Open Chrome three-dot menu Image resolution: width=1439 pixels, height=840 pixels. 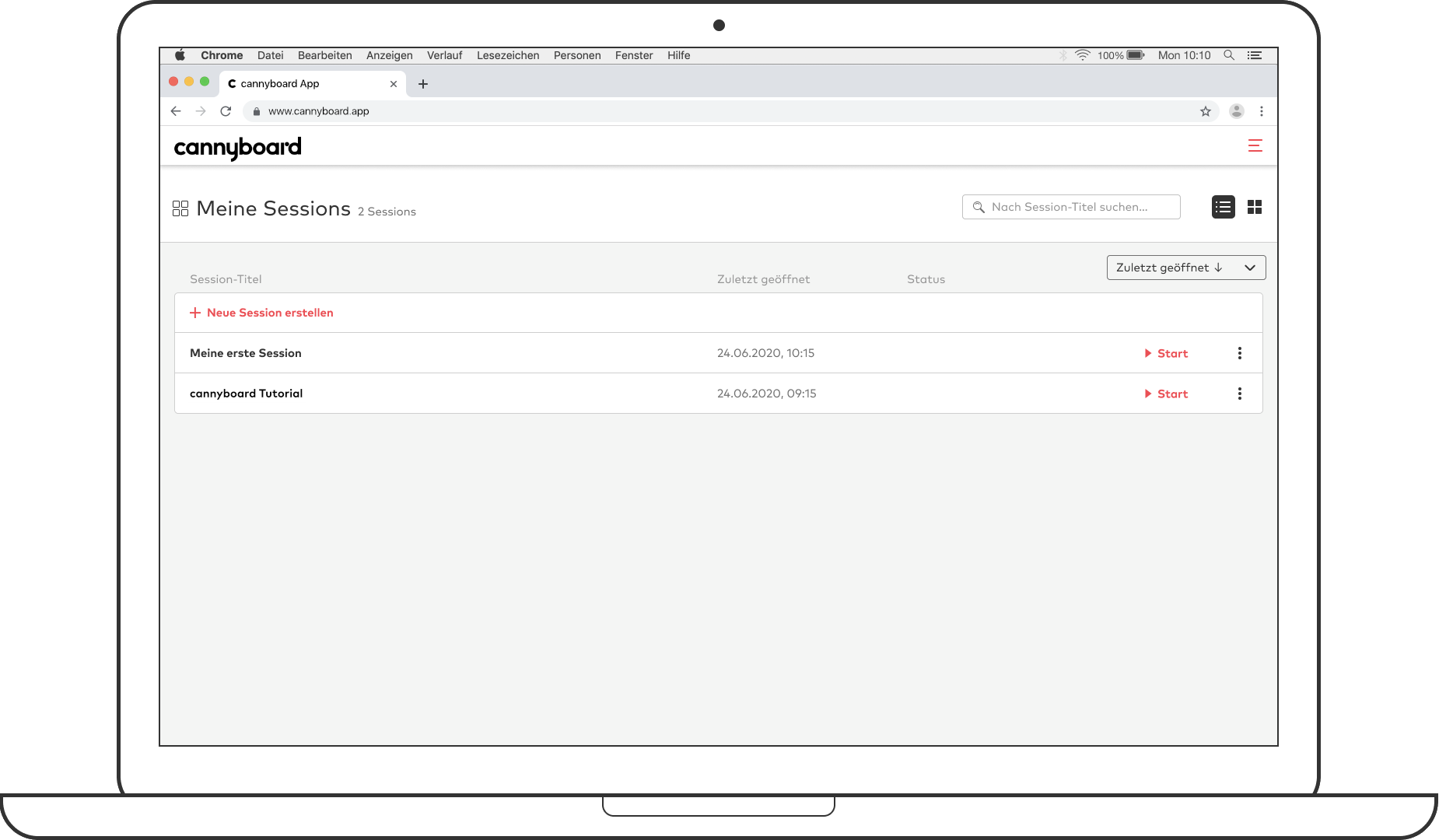click(x=1262, y=111)
